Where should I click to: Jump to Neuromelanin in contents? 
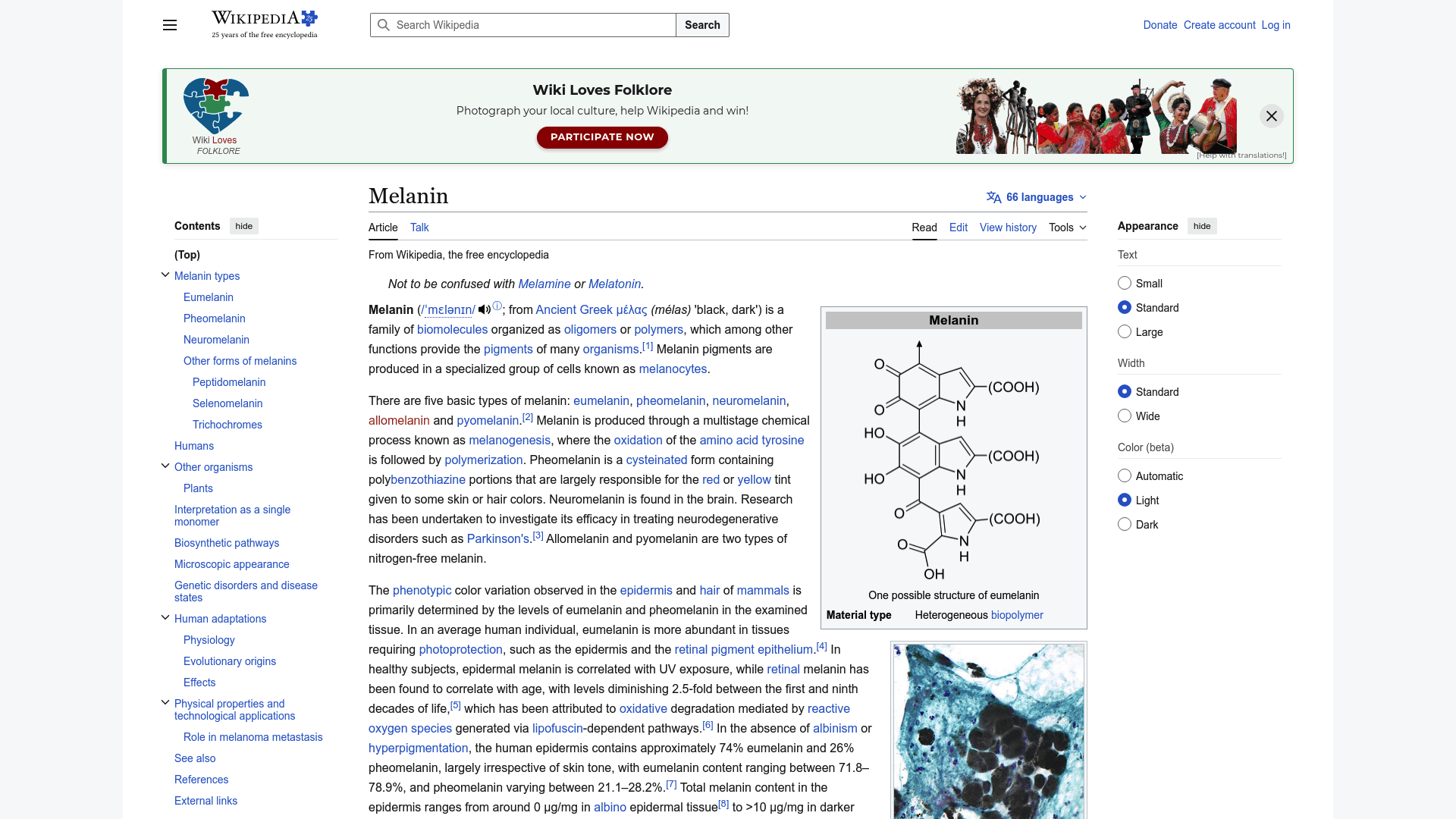point(216,340)
